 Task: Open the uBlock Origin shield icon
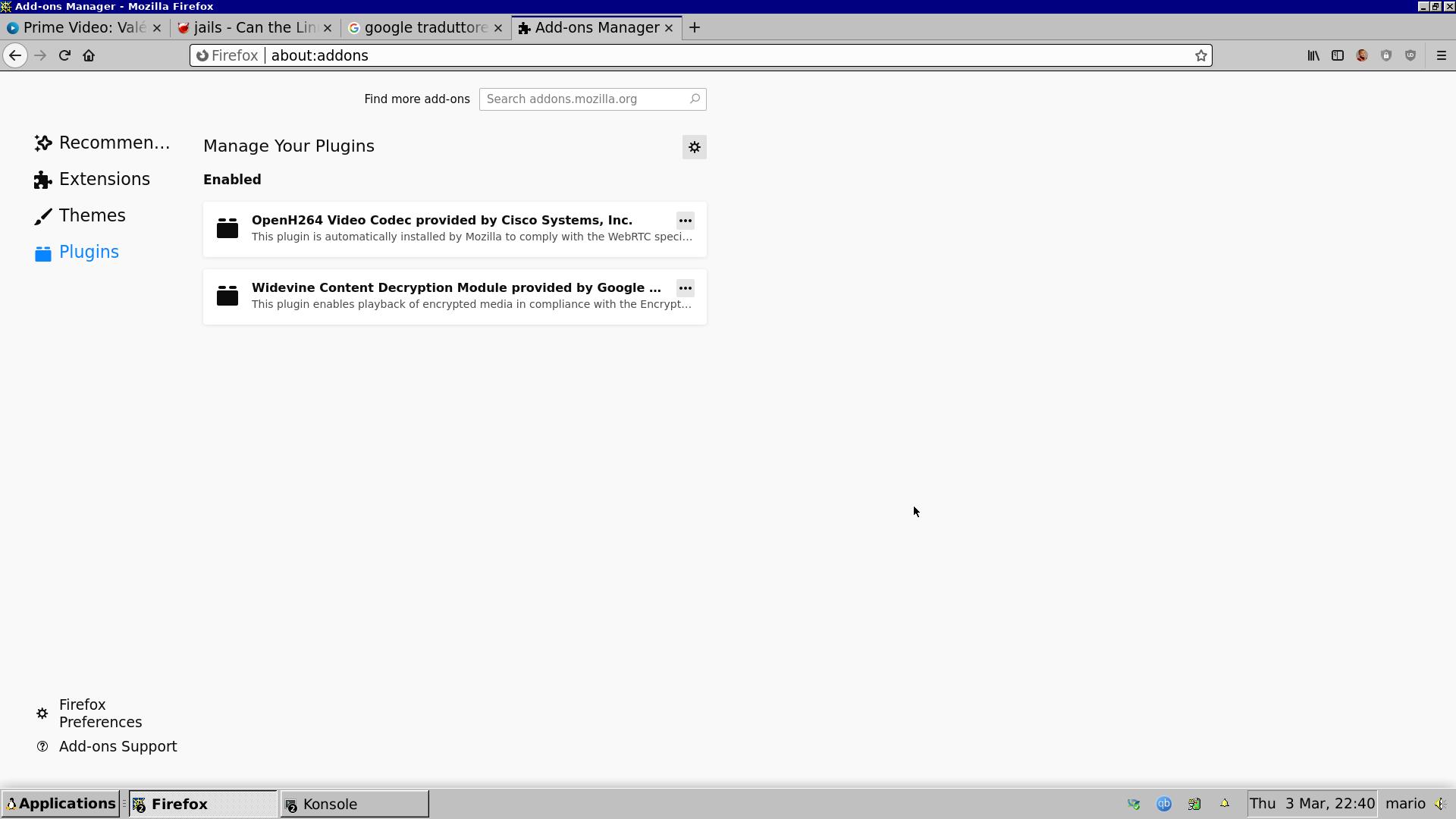coord(1410,55)
